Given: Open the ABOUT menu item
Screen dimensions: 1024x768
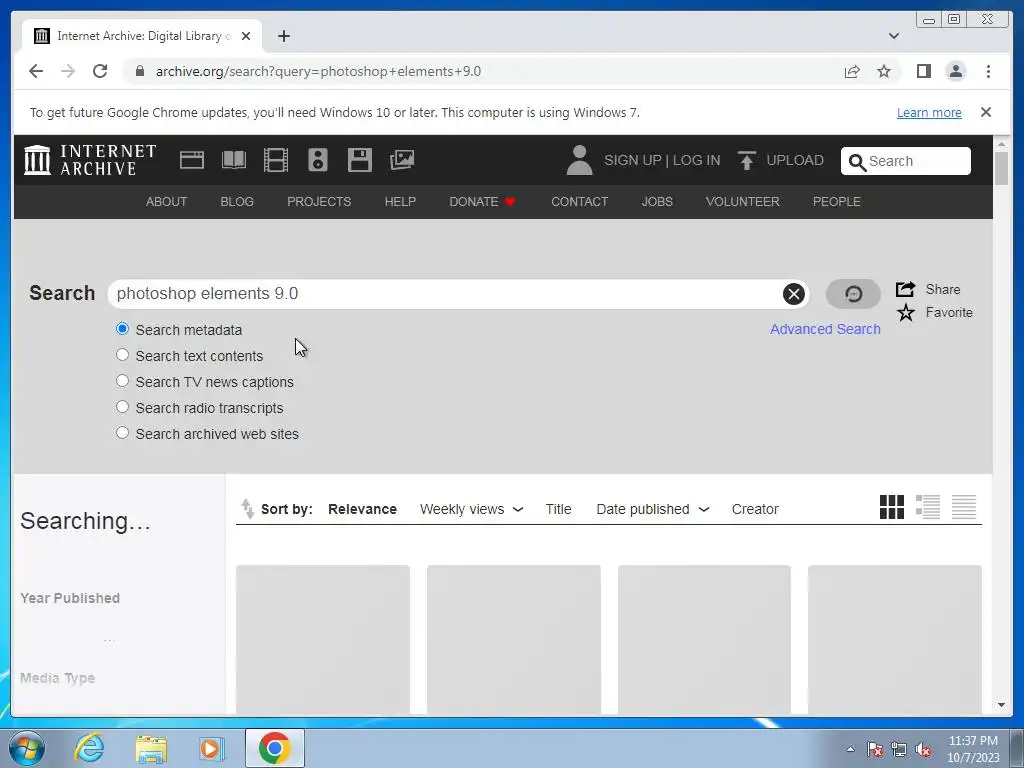Looking at the screenshot, I should coord(167,202).
